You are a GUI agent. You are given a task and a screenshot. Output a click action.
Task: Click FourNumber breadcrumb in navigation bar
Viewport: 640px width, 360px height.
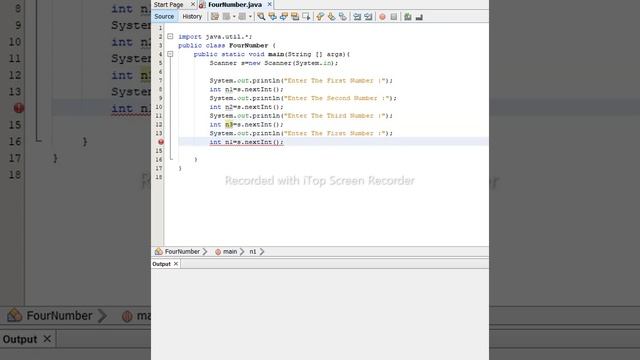[182, 251]
